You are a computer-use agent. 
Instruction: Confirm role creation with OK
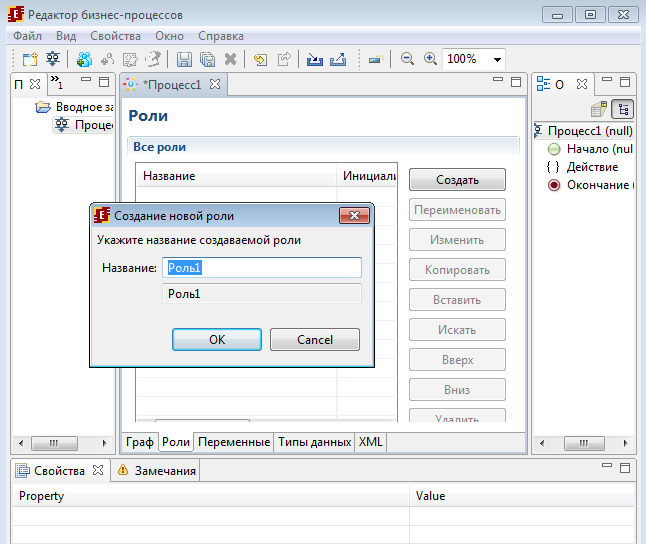[217, 340]
